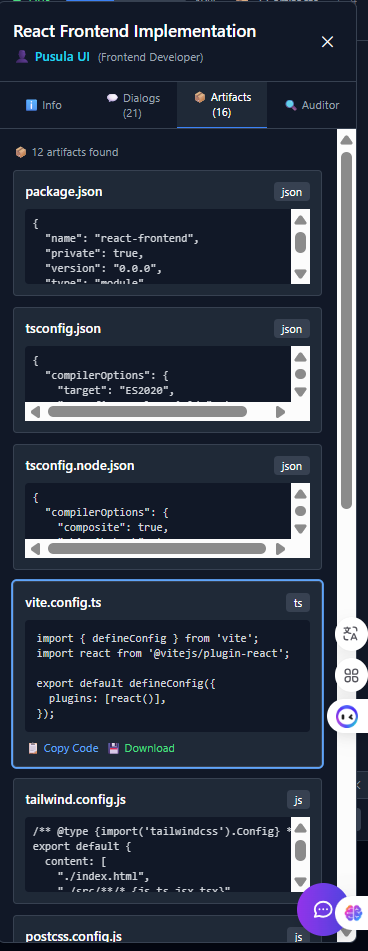Screen dimensions: 368x951
Task: Click the plugins: [react()] line
Action: pos(107,698)
